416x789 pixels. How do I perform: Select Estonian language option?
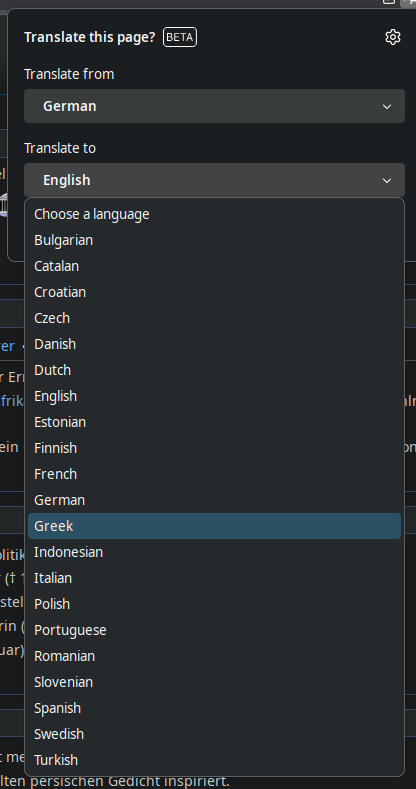click(x=214, y=422)
